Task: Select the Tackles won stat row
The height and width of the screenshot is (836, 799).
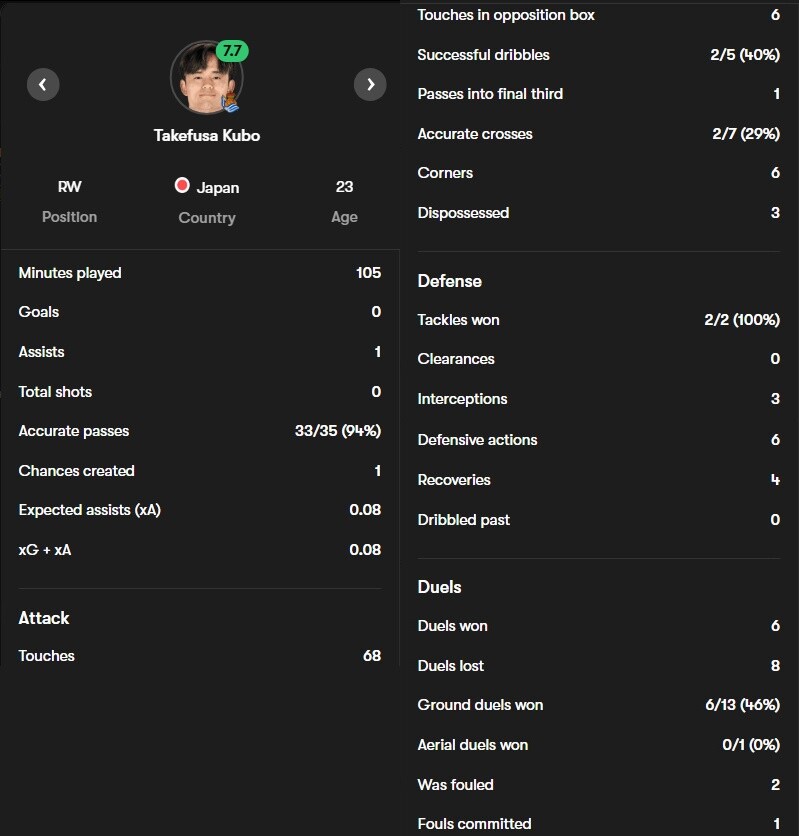Action: coord(599,320)
